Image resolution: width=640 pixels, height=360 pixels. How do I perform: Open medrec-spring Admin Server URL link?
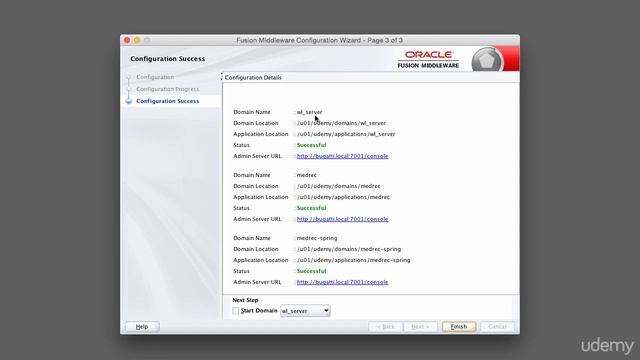pyautogui.click(x=342, y=282)
